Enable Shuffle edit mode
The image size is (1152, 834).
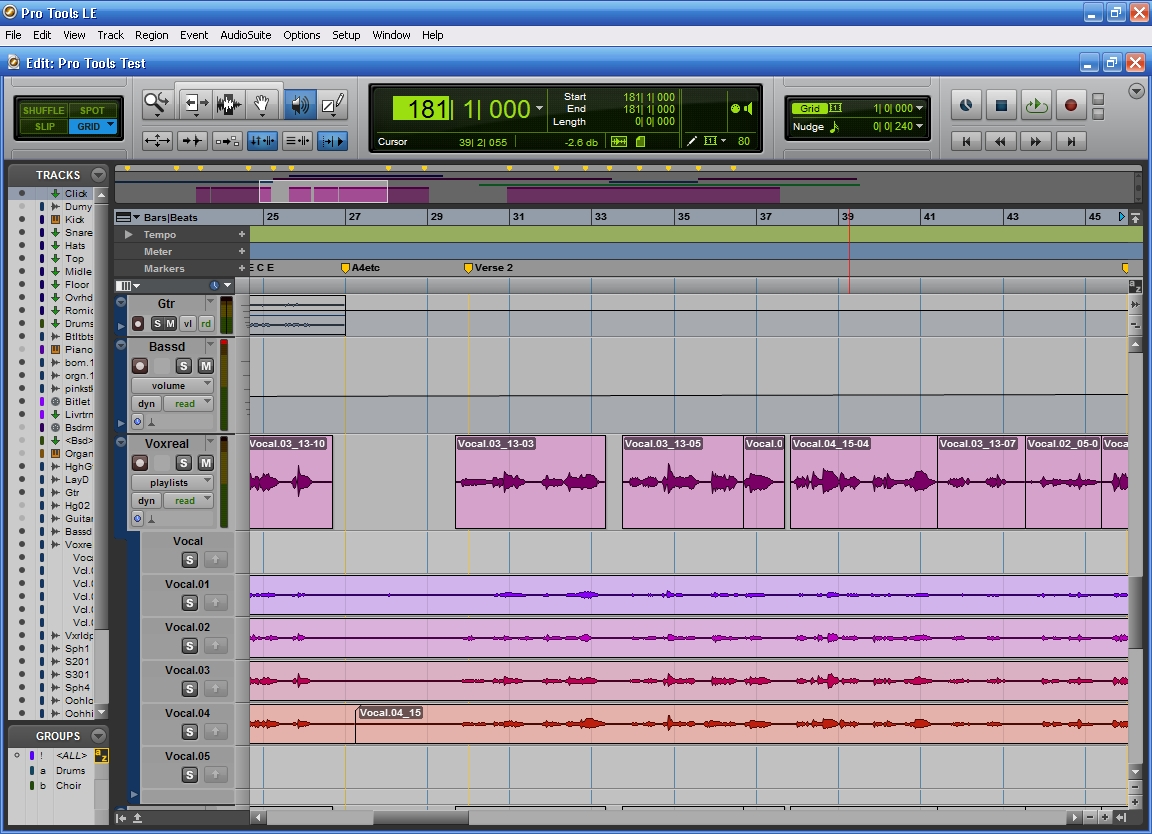click(x=43, y=110)
